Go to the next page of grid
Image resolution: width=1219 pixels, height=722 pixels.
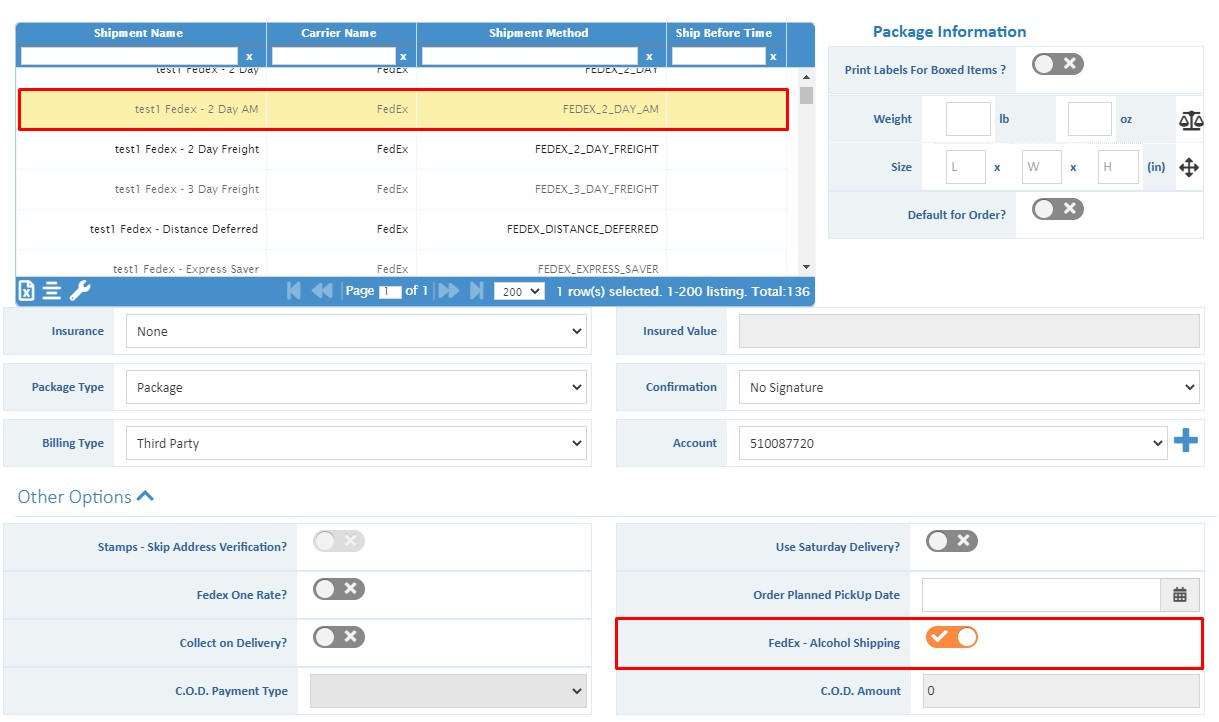(x=449, y=291)
